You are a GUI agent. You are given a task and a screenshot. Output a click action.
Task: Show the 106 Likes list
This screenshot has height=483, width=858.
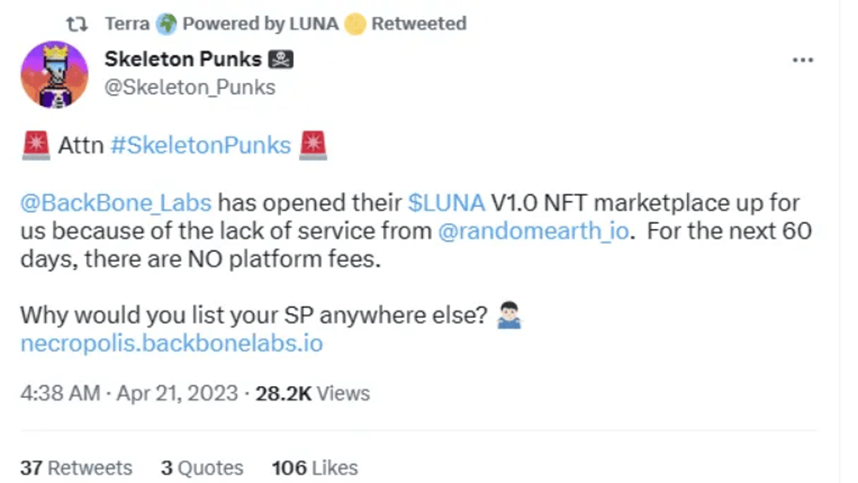click(314, 467)
